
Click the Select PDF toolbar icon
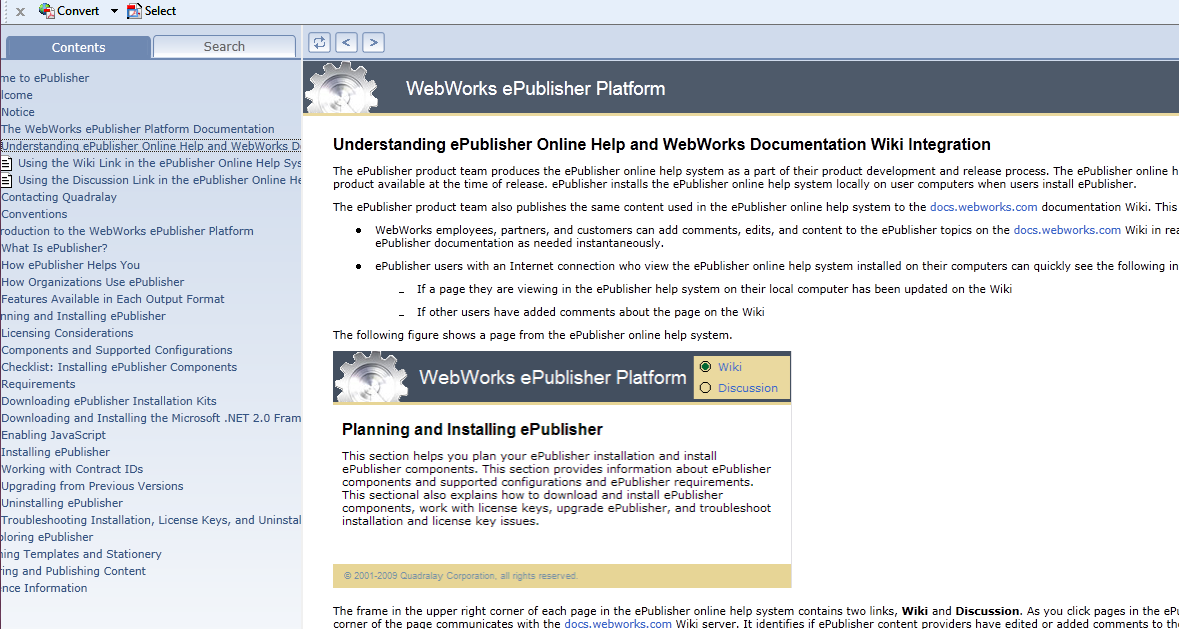coord(134,11)
